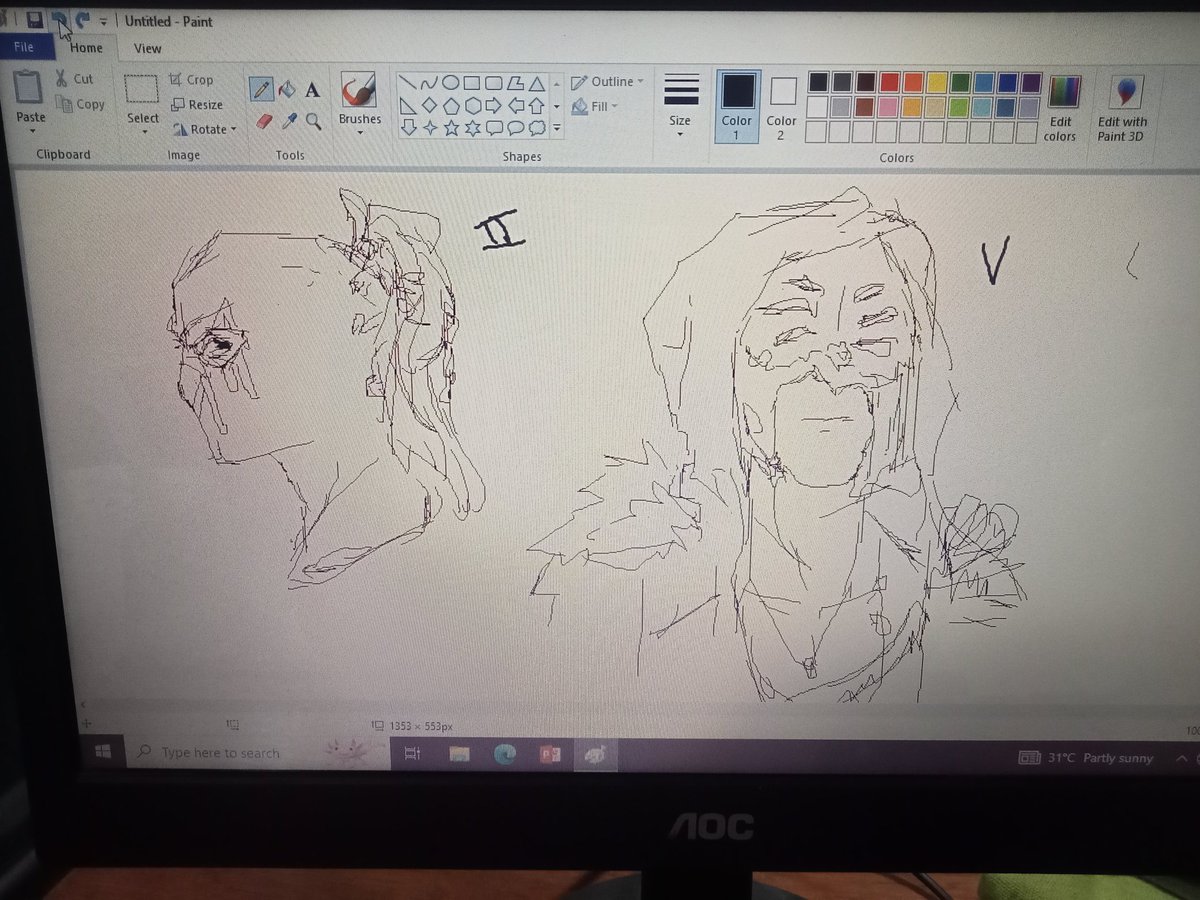Image resolution: width=1200 pixels, height=900 pixels.
Task: Click the Paste clipboard icon
Action: coord(30,88)
